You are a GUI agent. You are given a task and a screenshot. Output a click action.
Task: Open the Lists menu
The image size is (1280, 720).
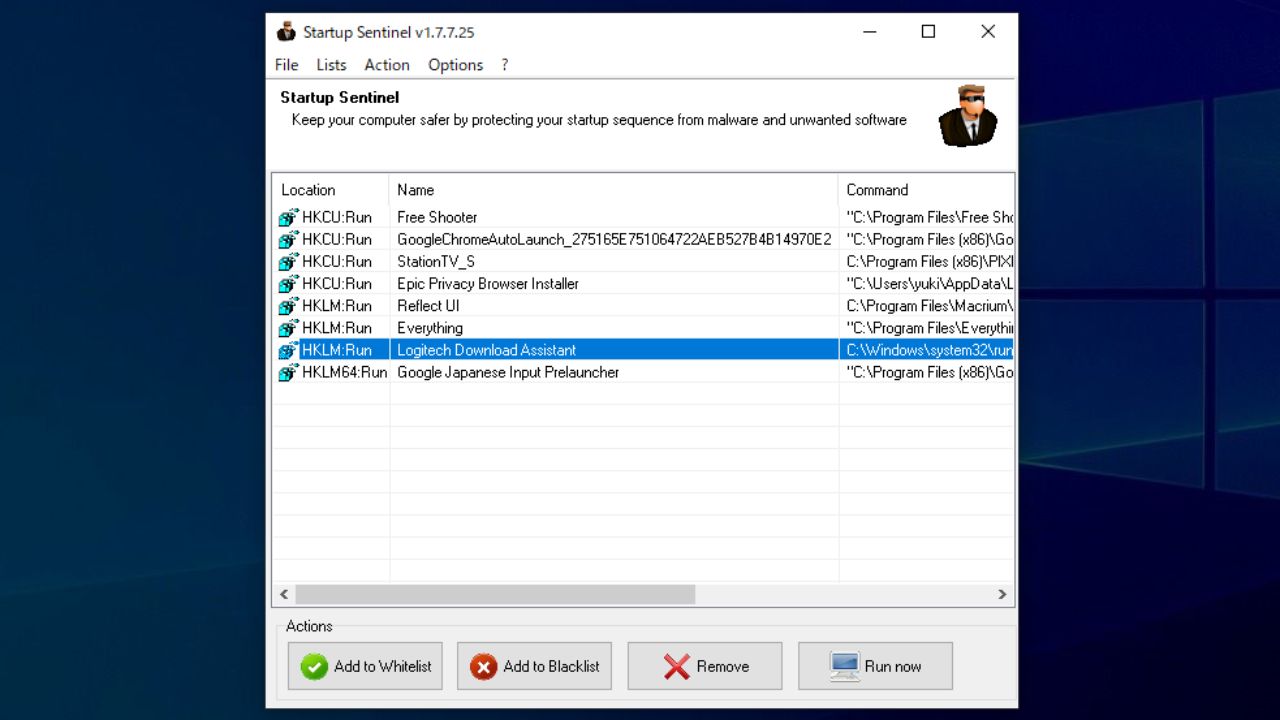(331, 65)
